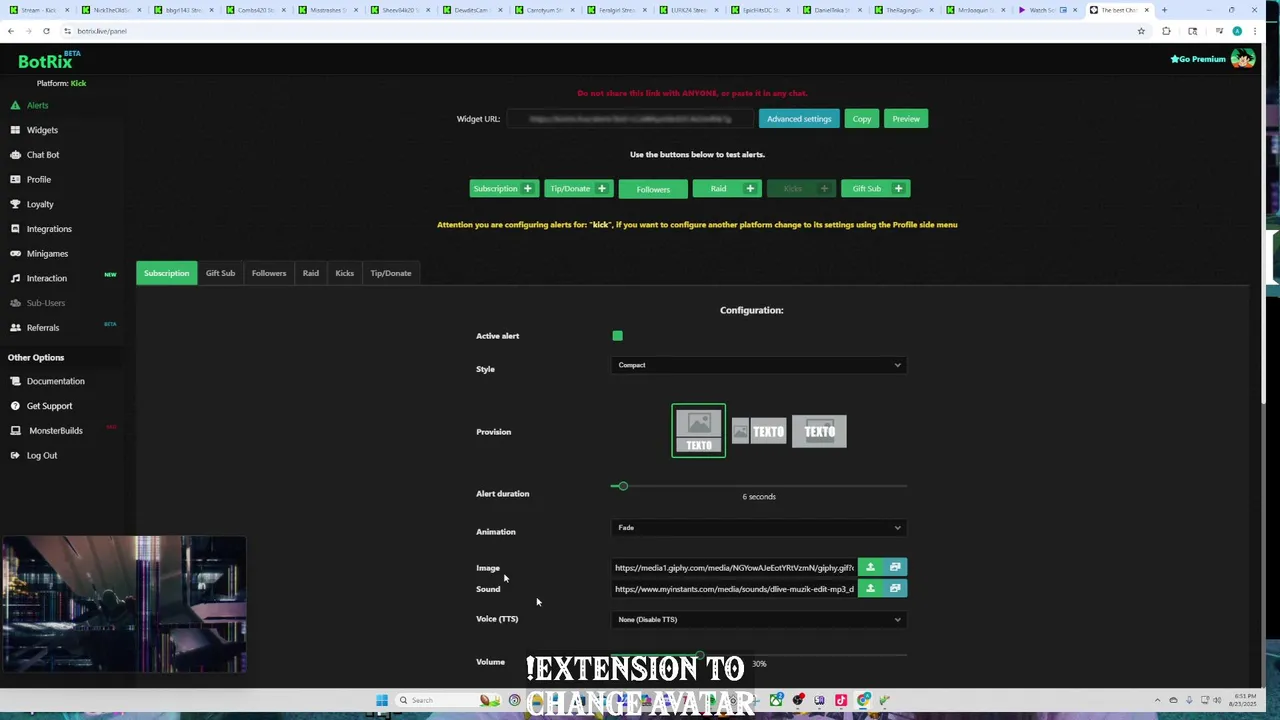The height and width of the screenshot is (720, 1280).
Task: Click the Interaction monitor icon
Action: (x=15, y=278)
